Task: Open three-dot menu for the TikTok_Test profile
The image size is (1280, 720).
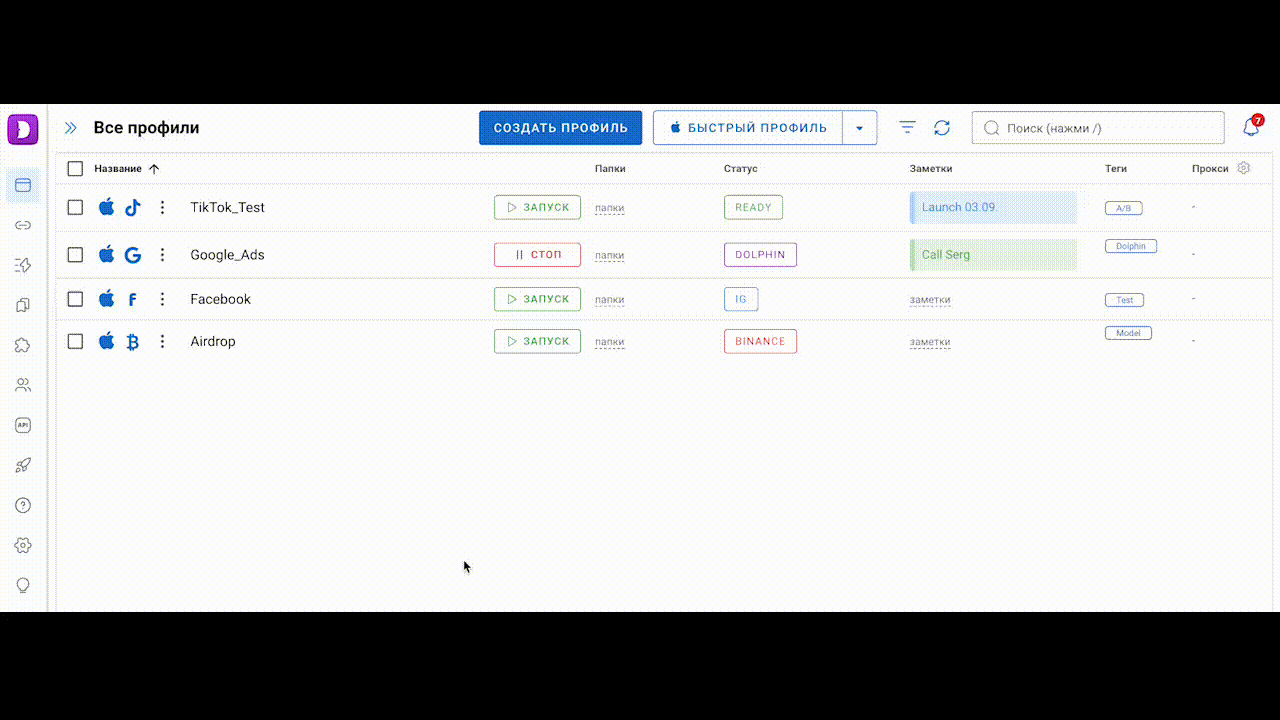Action: click(x=162, y=207)
